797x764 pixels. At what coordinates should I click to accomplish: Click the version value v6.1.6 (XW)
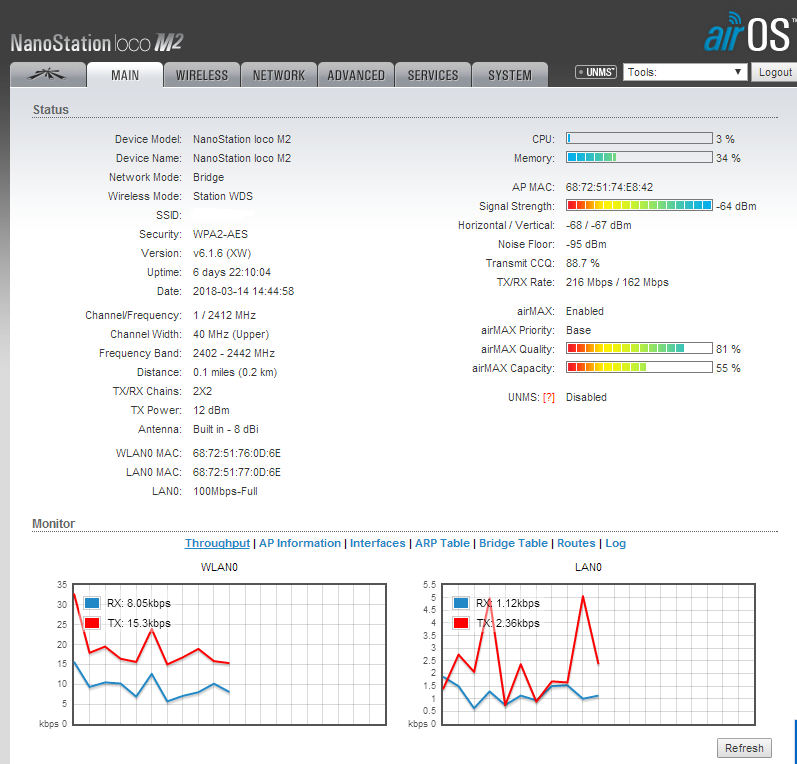222,253
